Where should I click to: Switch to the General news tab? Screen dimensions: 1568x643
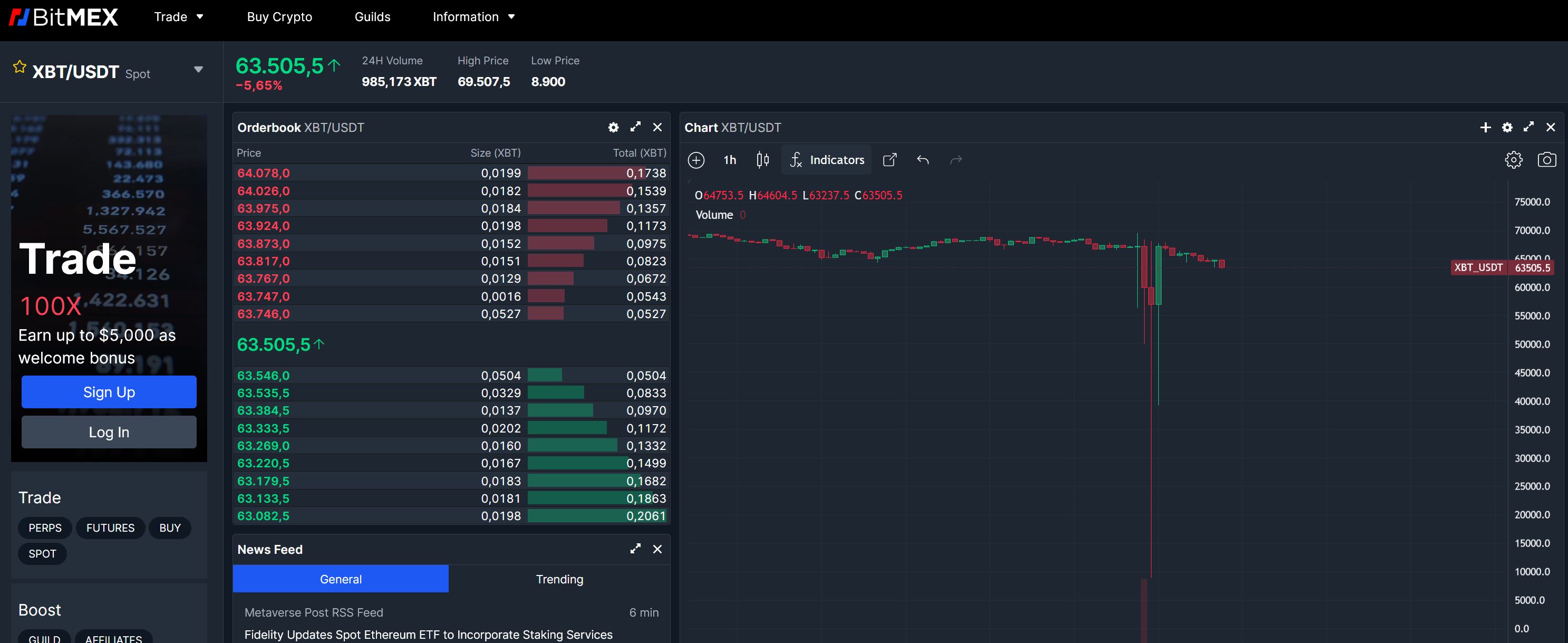click(x=341, y=579)
